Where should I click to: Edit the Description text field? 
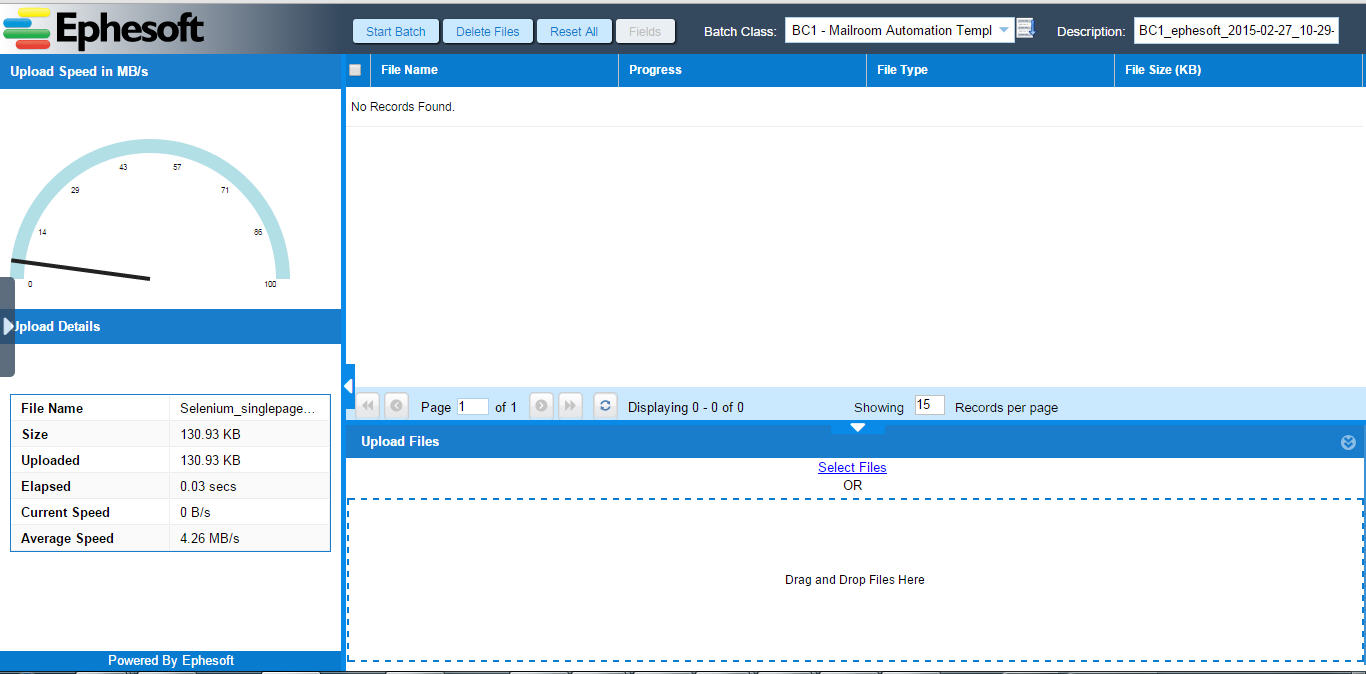tap(1236, 30)
